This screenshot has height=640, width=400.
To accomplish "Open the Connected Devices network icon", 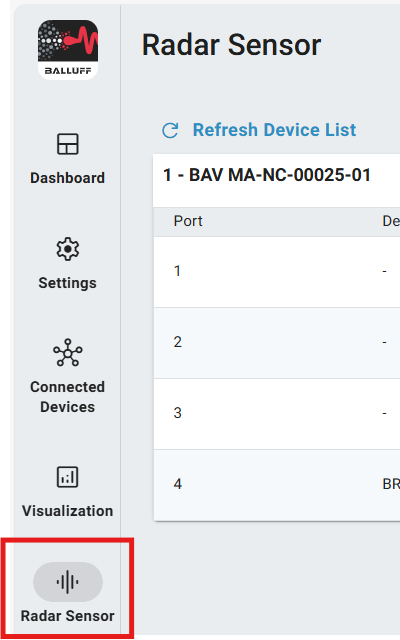I will click(68, 352).
